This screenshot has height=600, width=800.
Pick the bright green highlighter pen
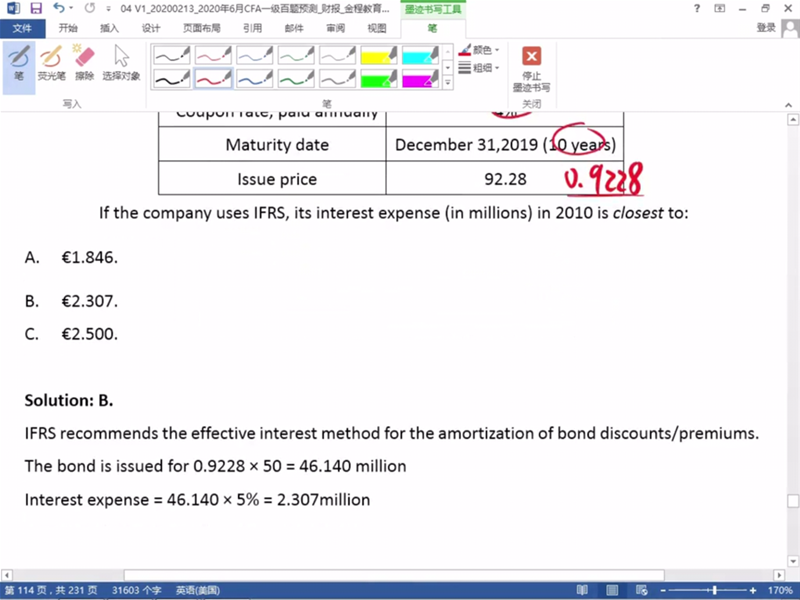point(379,79)
